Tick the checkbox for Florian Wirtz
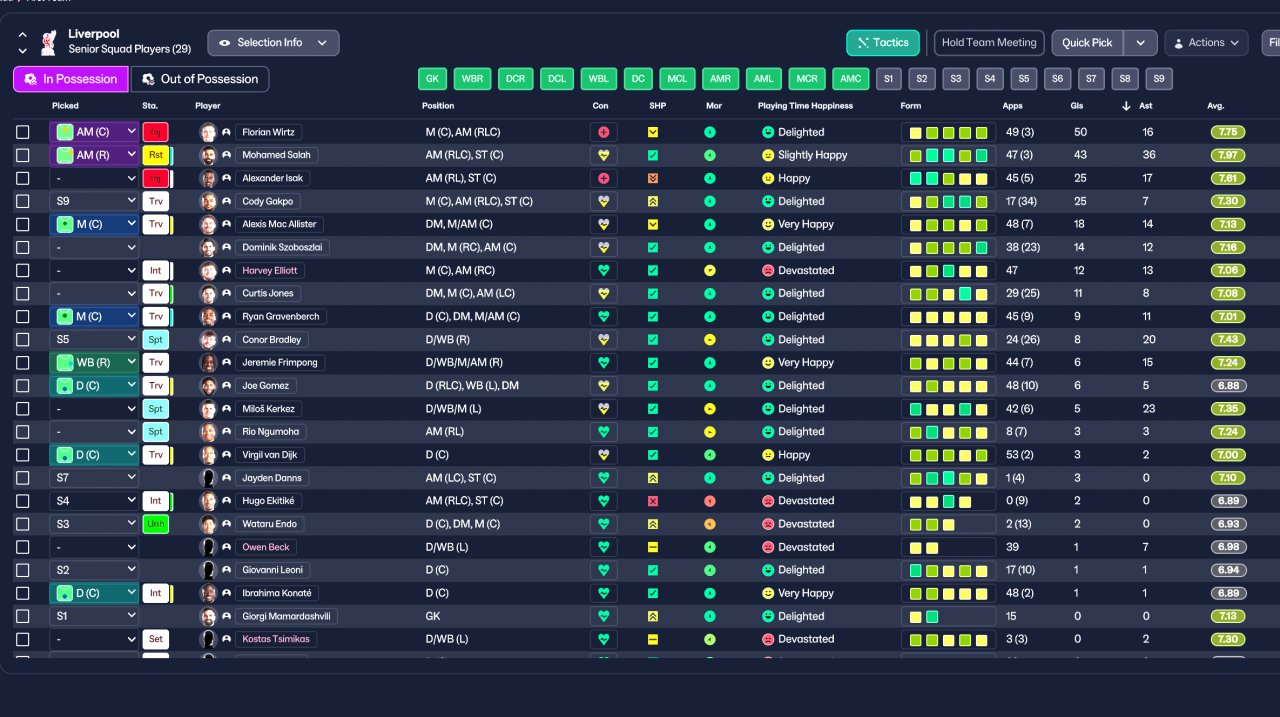Screen dimensions: 1280x717 pos(23,132)
